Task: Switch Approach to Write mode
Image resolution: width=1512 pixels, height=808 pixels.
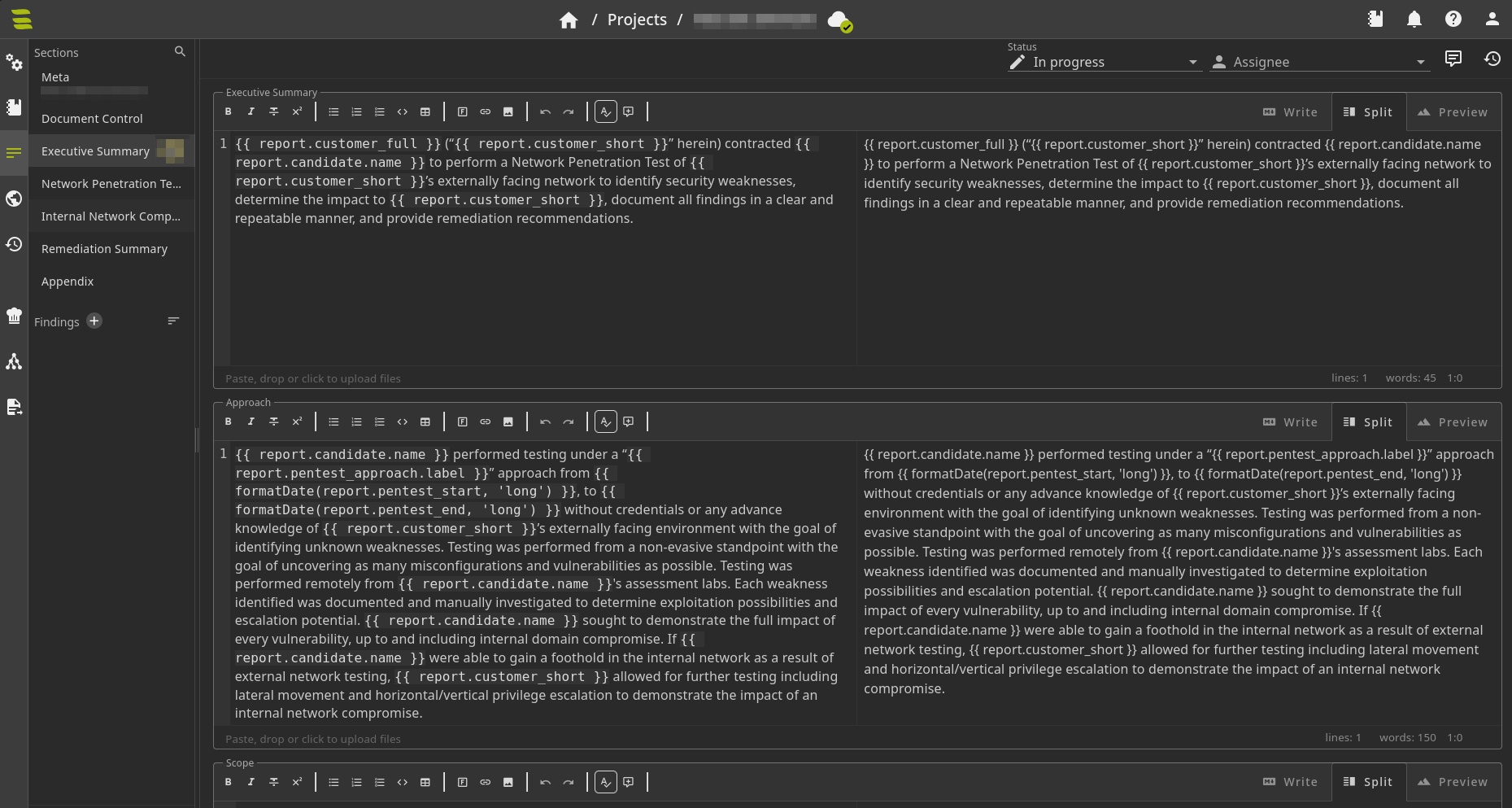Action: (x=1290, y=422)
